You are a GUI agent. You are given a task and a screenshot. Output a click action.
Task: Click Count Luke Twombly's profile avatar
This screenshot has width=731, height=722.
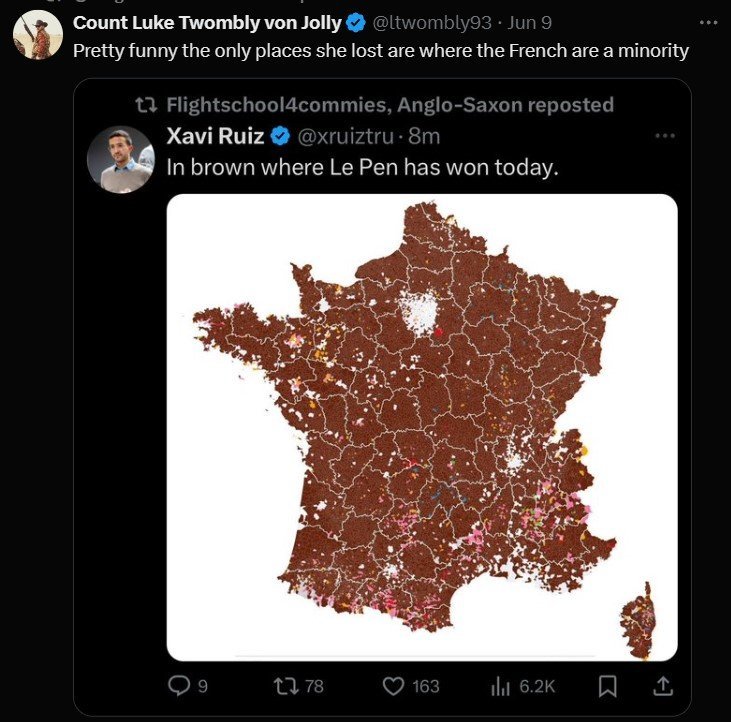(x=38, y=34)
